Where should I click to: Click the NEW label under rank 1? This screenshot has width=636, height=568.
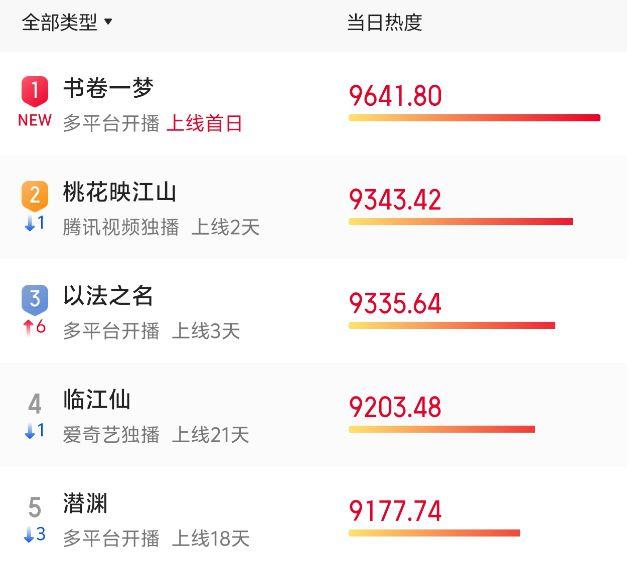coord(35,120)
